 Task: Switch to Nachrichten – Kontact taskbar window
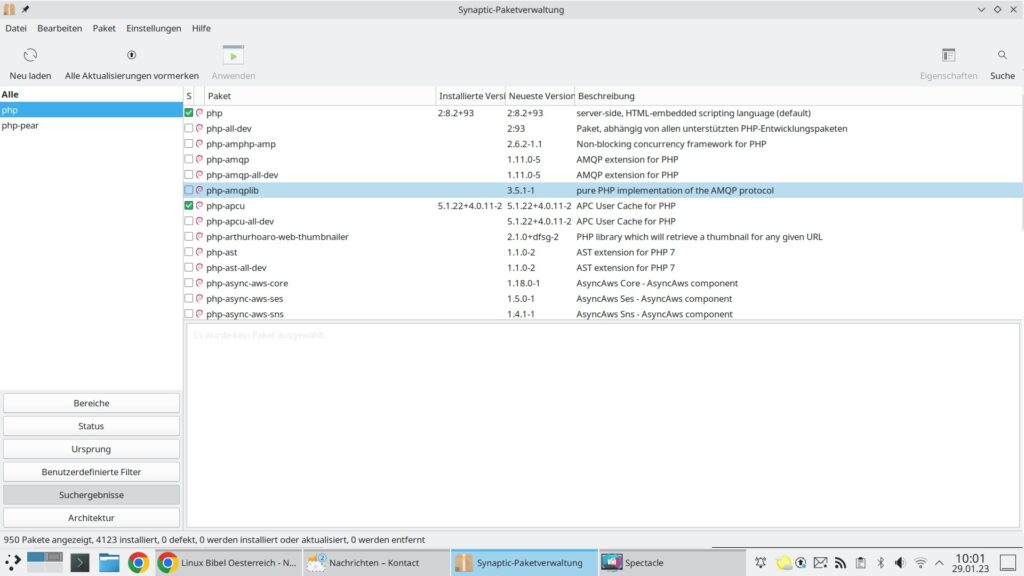(x=376, y=562)
